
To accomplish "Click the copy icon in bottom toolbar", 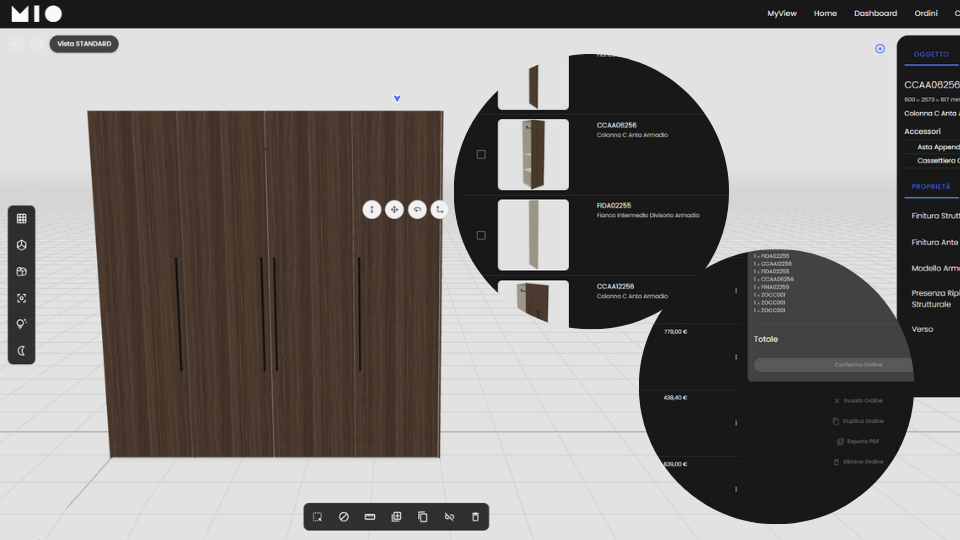I will tap(422, 517).
